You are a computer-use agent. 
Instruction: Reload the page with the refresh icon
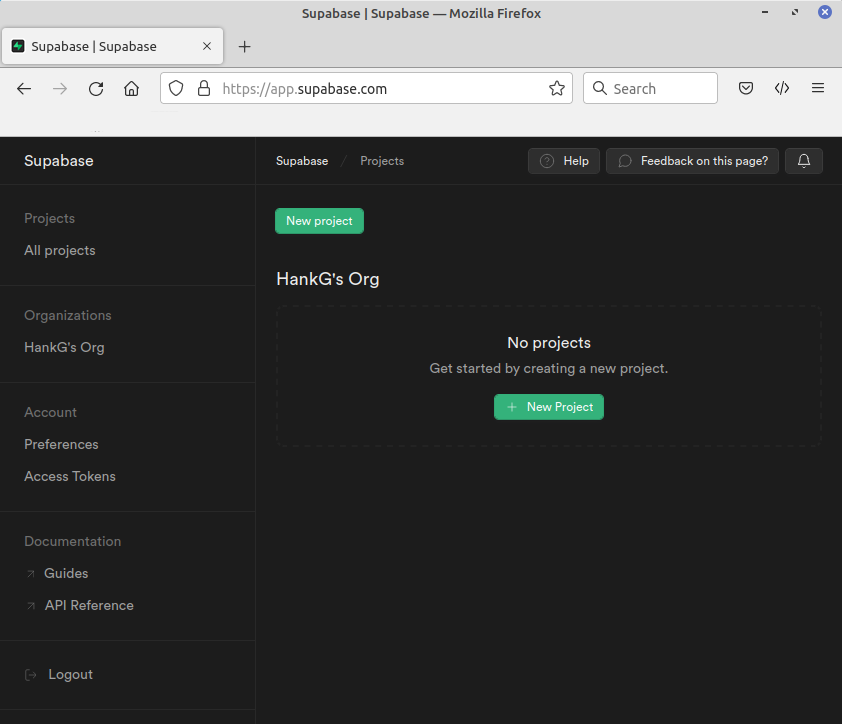pyautogui.click(x=96, y=88)
